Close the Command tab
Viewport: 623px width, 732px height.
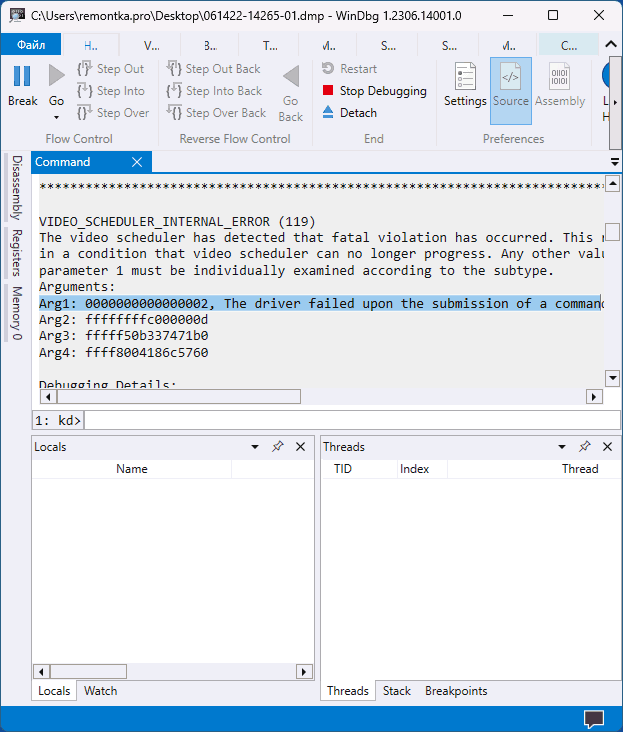tap(137, 162)
